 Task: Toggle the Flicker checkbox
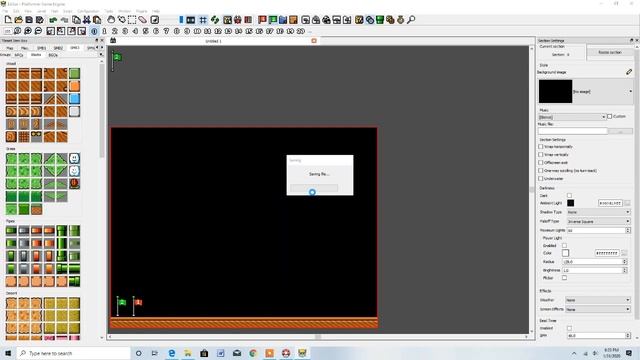(564, 278)
